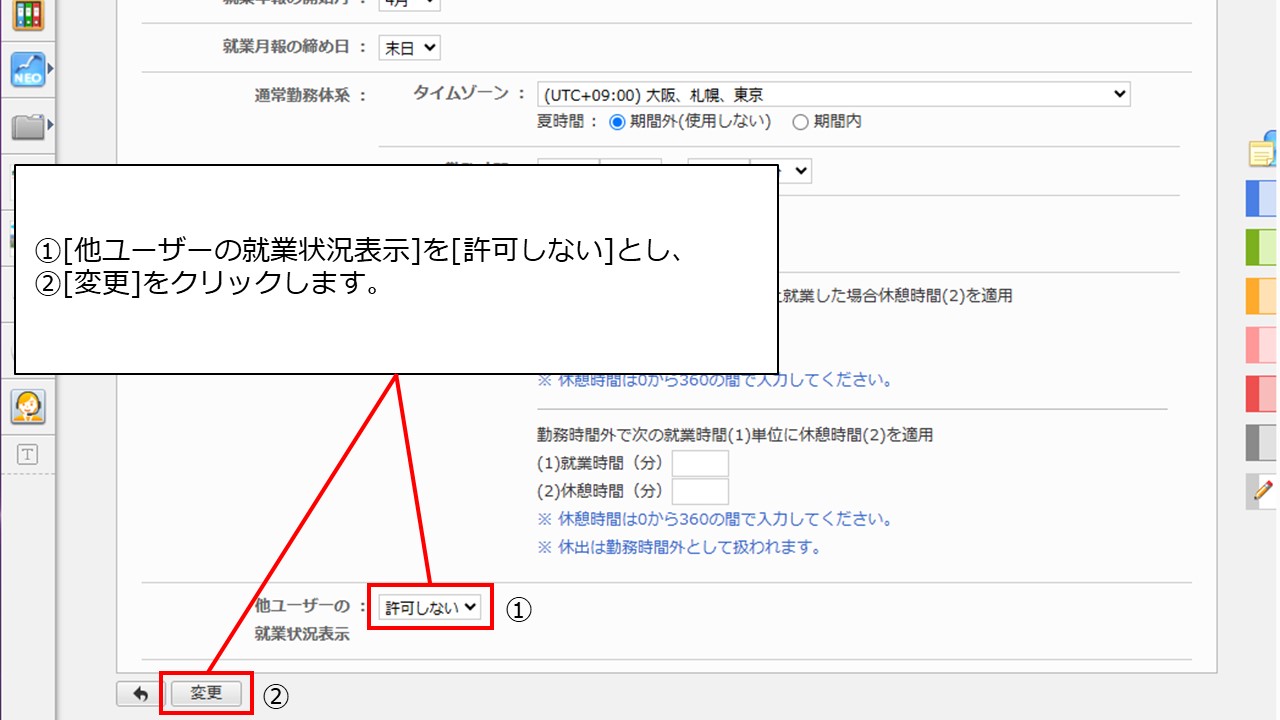Click the (2)休憩時間(分) input field
Viewport: 1280px width, 720px height.
pyautogui.click(x=700, y=491)
